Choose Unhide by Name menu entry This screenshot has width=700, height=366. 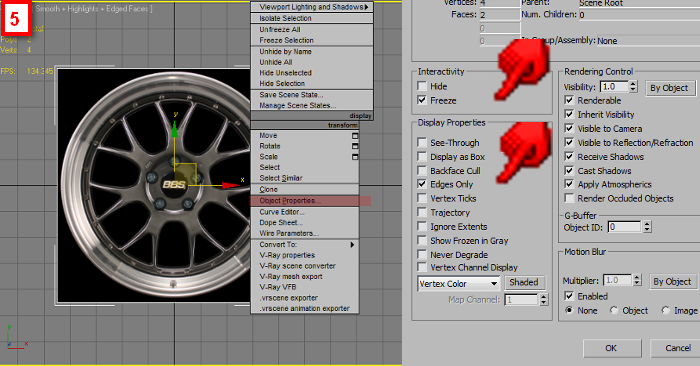coord(312,51)
